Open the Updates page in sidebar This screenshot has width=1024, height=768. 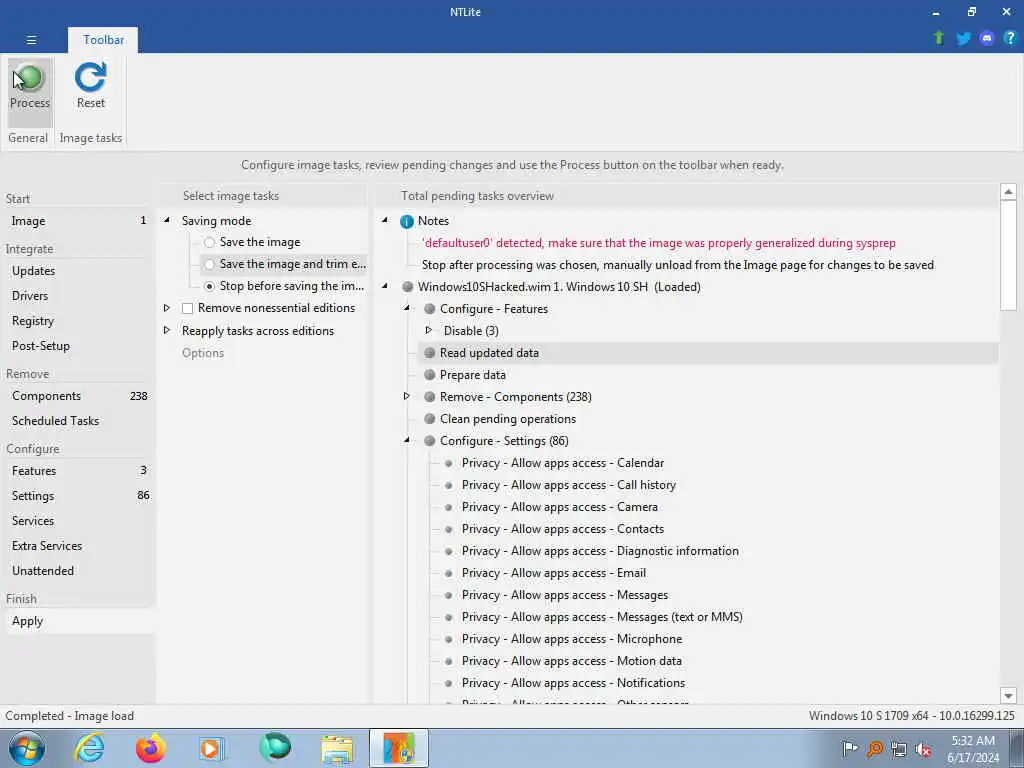point(78,271)
